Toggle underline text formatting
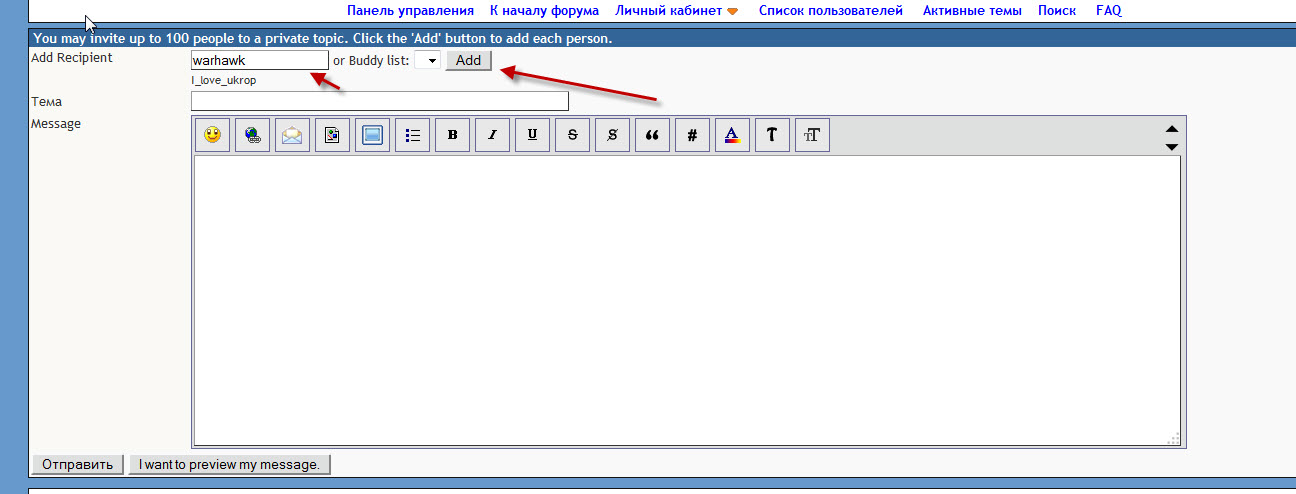 tap(532, 135)
